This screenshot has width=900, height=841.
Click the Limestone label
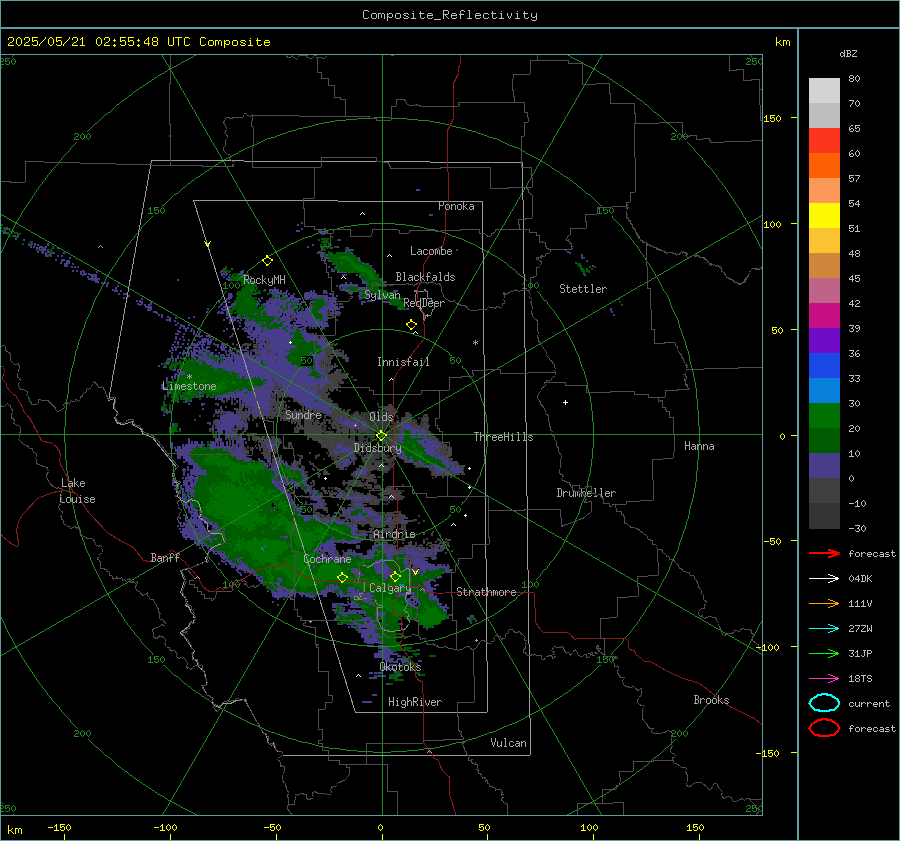coord(189,386)
